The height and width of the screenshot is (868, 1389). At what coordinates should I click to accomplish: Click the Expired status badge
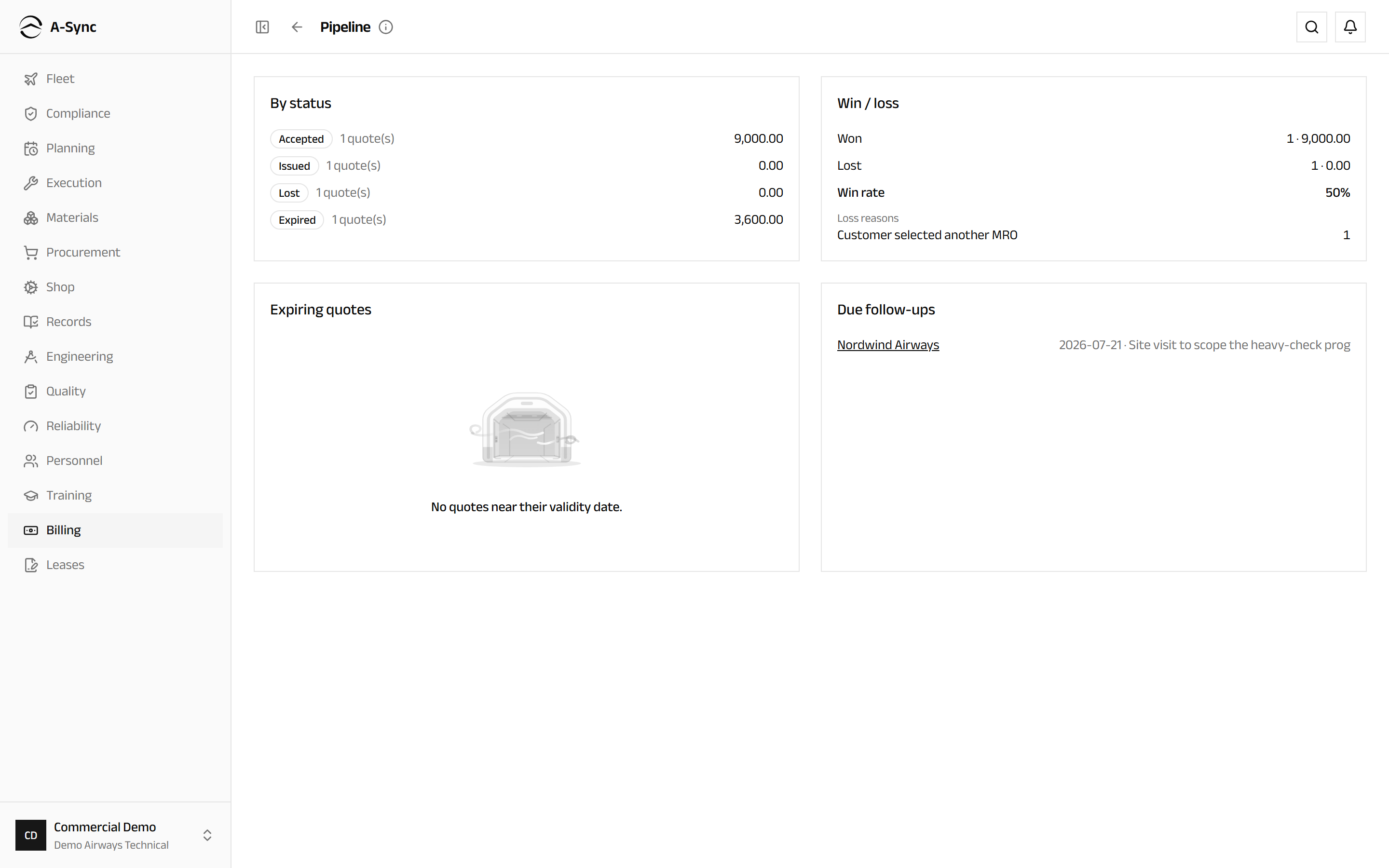[297, 220]
